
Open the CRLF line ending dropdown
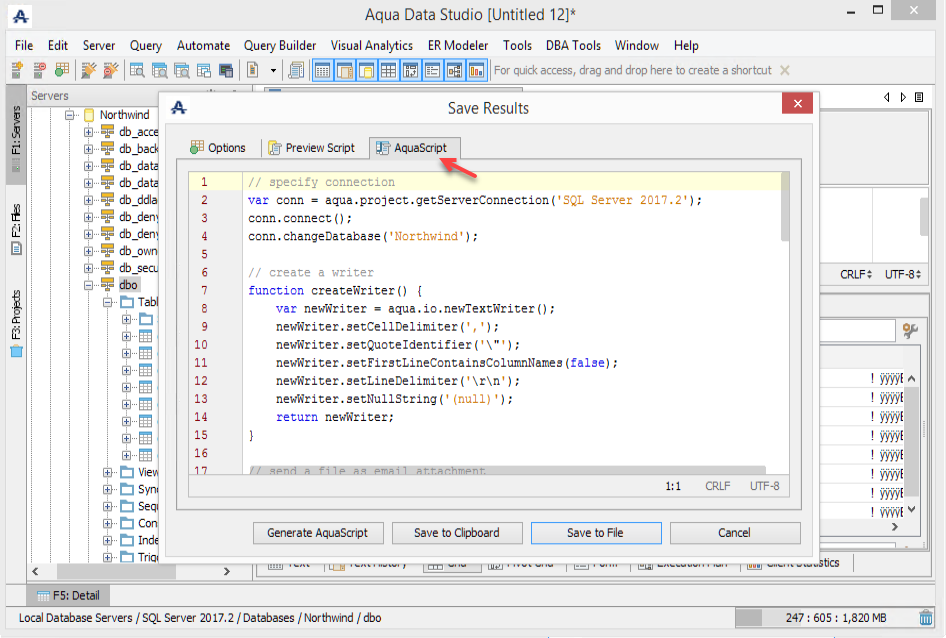click(856, 274)
